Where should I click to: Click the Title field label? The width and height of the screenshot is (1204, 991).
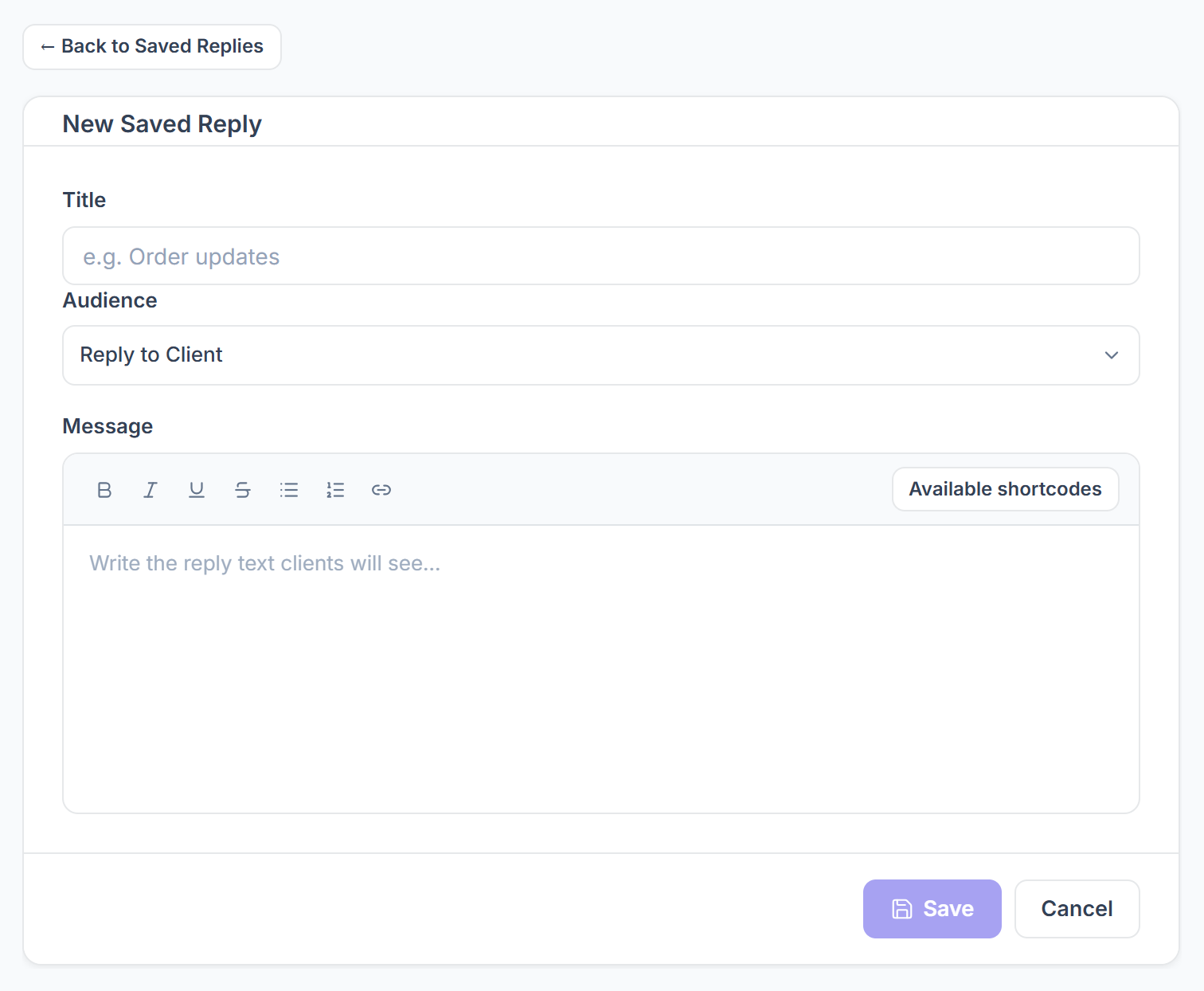click(84, 200)
